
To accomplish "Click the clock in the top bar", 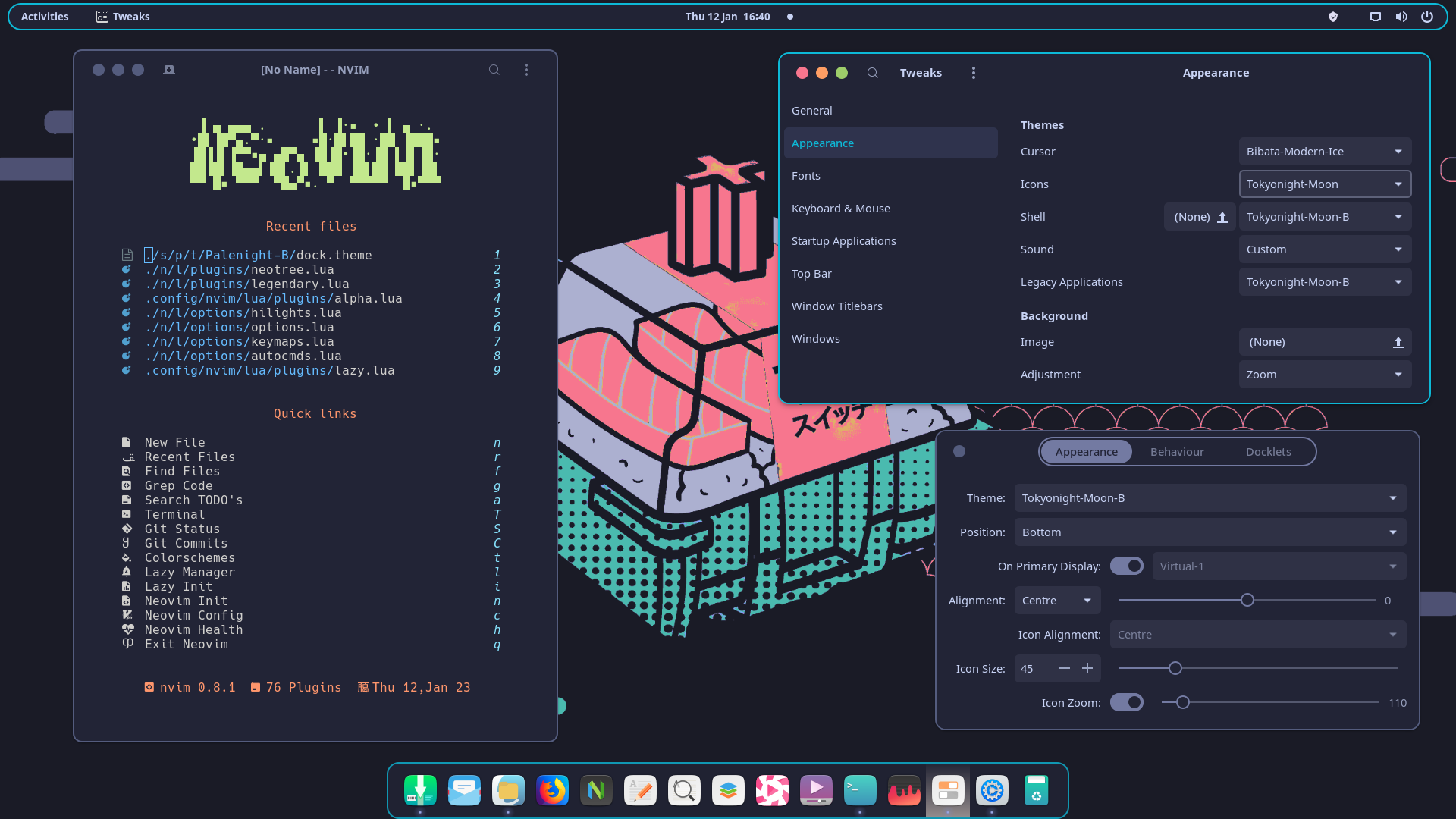I will pos(728,17).
